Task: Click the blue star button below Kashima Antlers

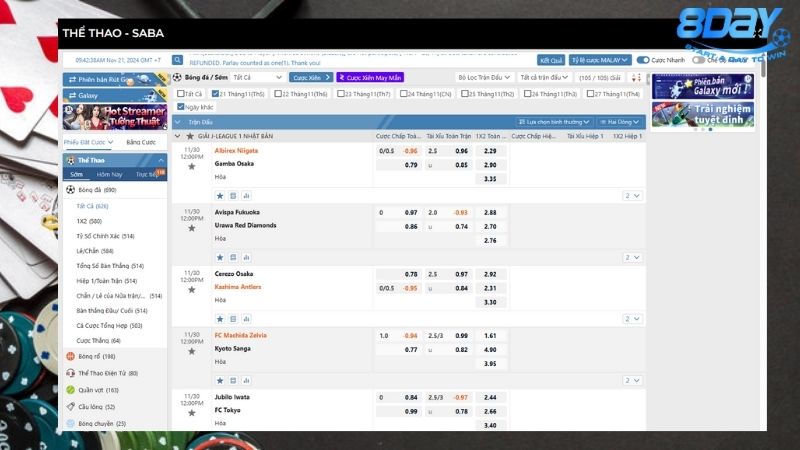Action: click(x=220, y=319)
